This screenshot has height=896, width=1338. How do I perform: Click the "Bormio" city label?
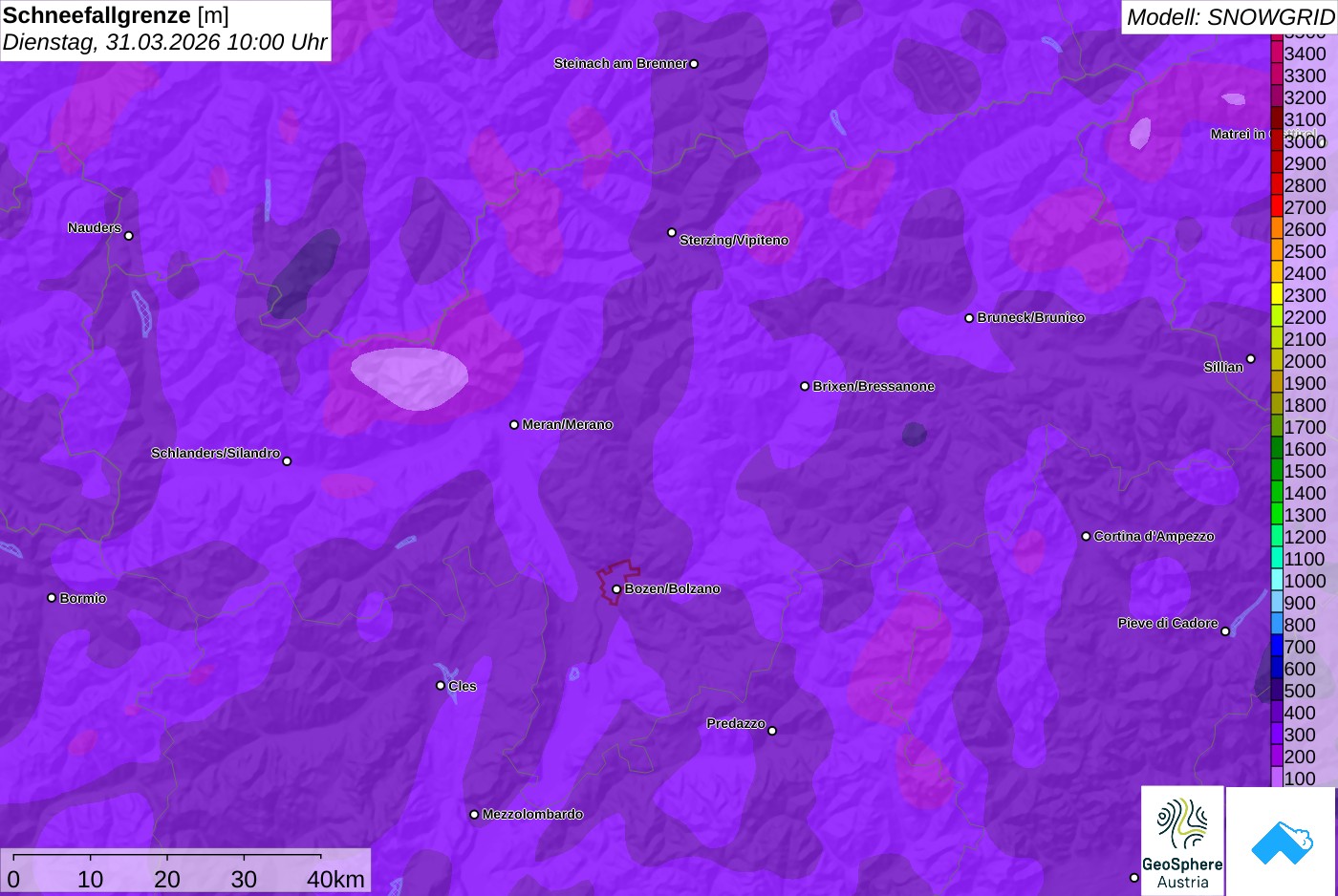[x=83, y=599]
